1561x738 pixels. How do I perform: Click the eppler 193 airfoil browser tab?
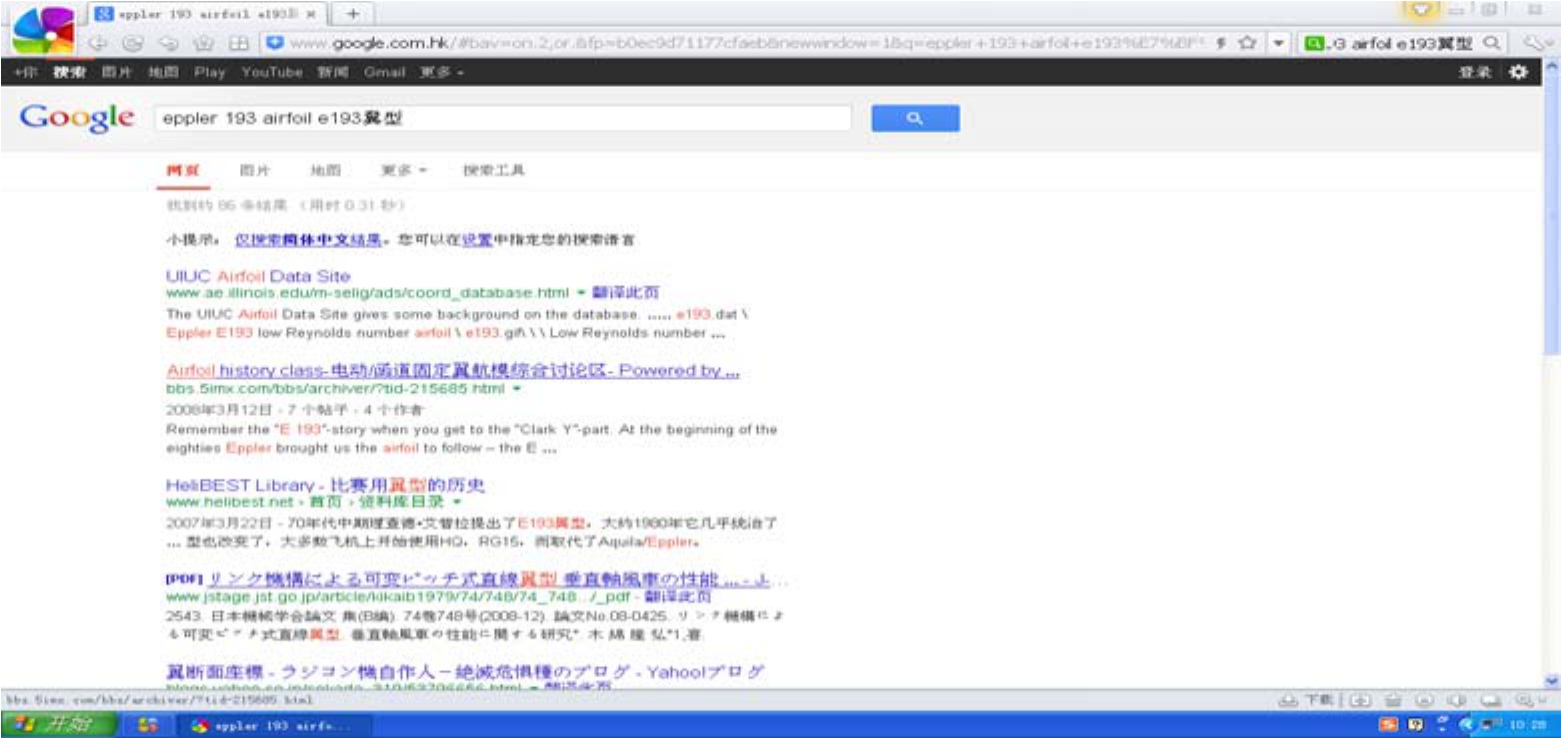207,14
